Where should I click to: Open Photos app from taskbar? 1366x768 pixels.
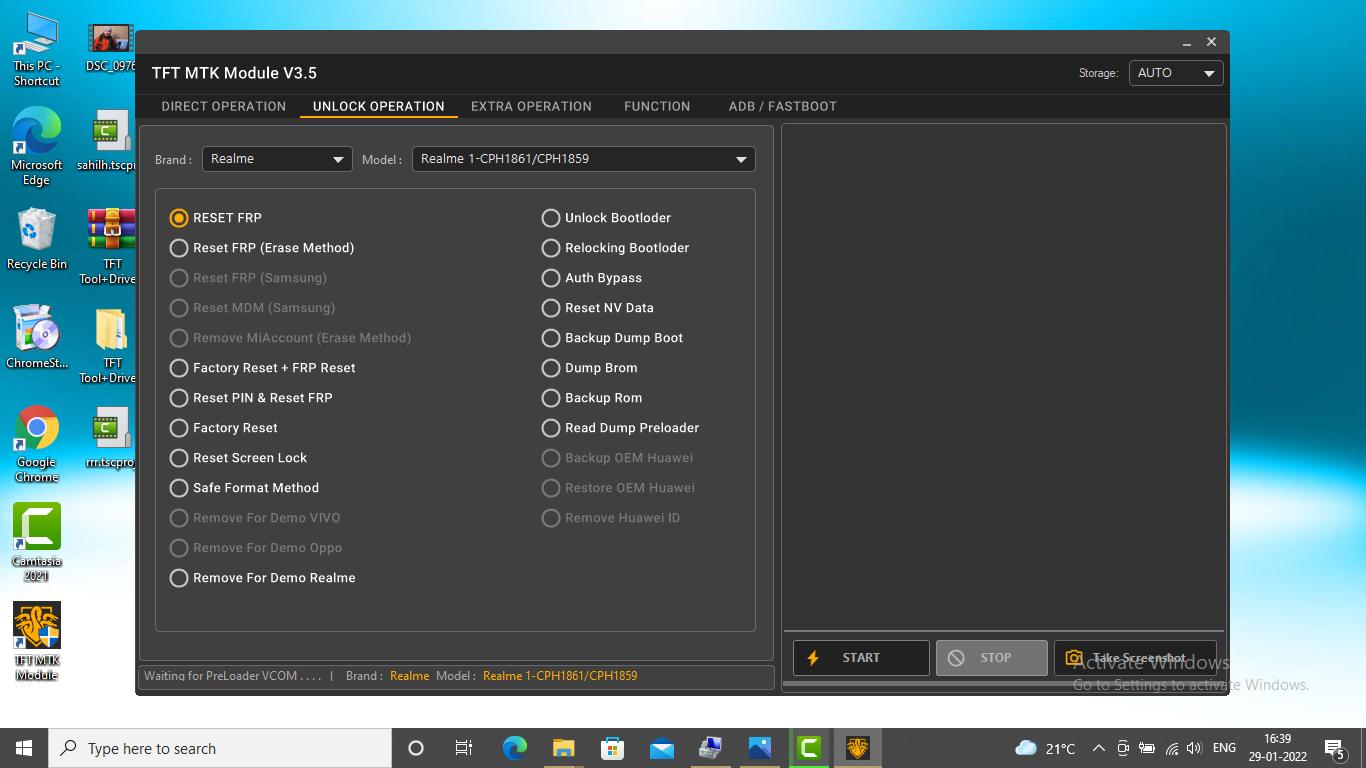point(760,748)
